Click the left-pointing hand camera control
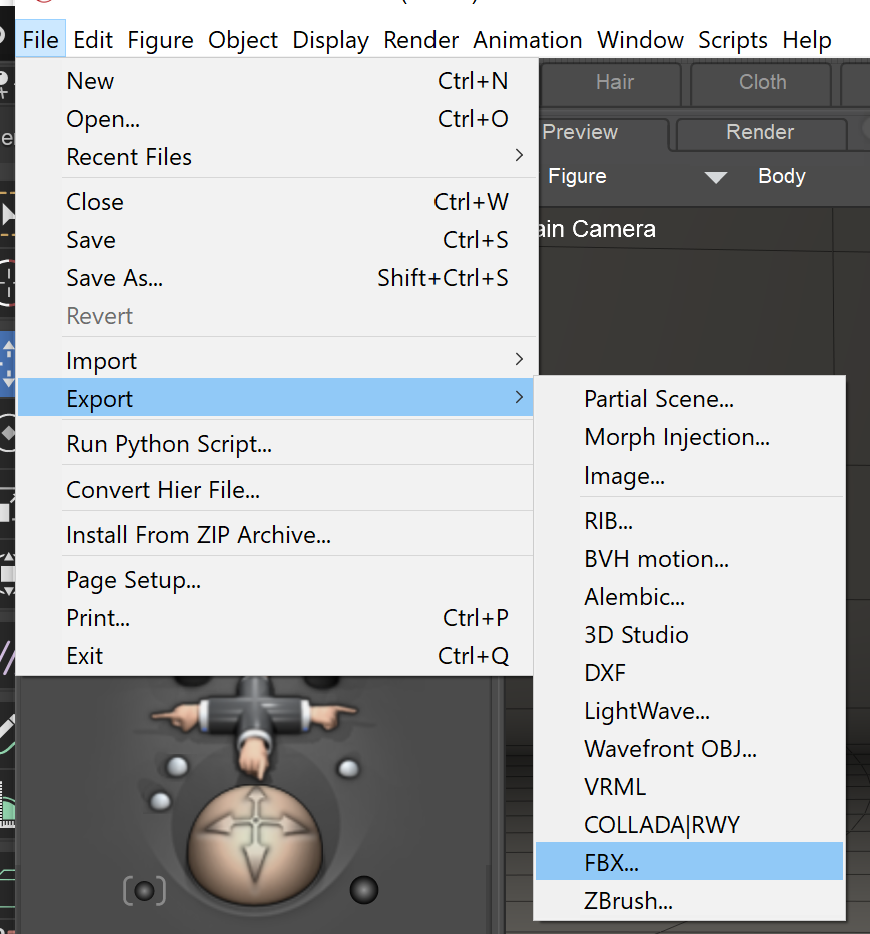 [x=176, y=716]
